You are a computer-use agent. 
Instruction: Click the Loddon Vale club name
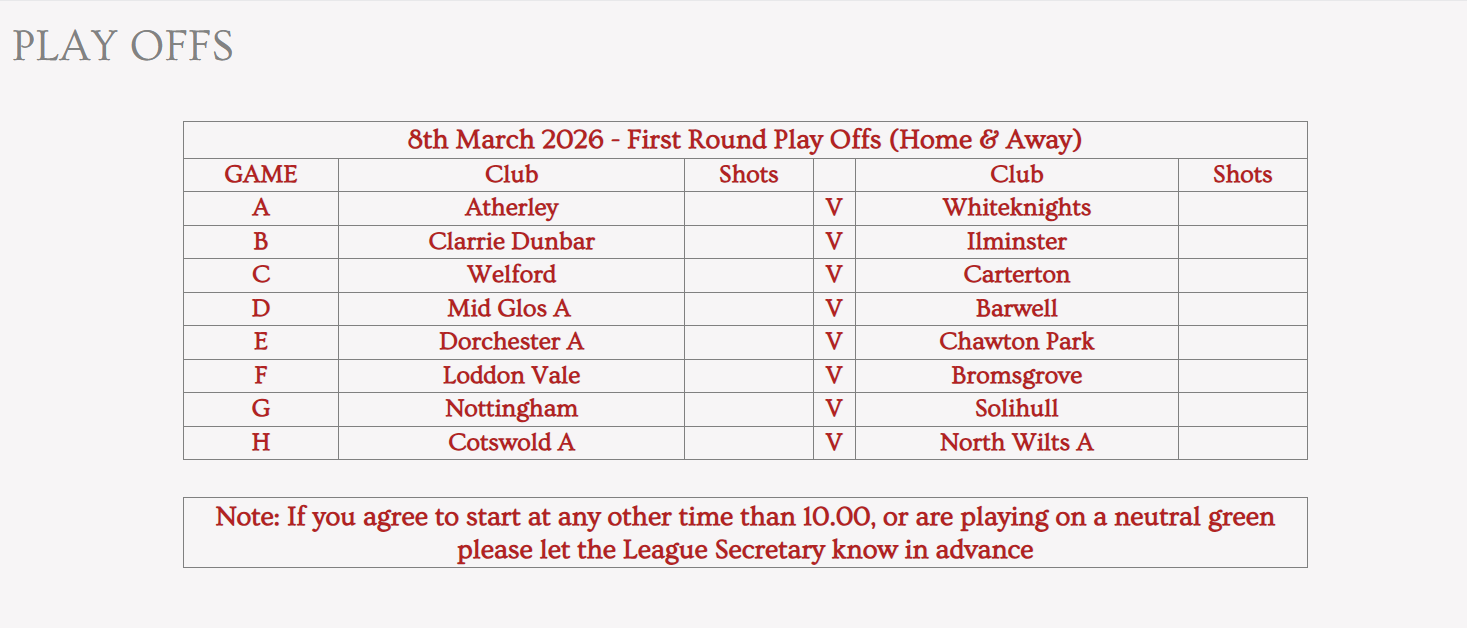point(512,376)
